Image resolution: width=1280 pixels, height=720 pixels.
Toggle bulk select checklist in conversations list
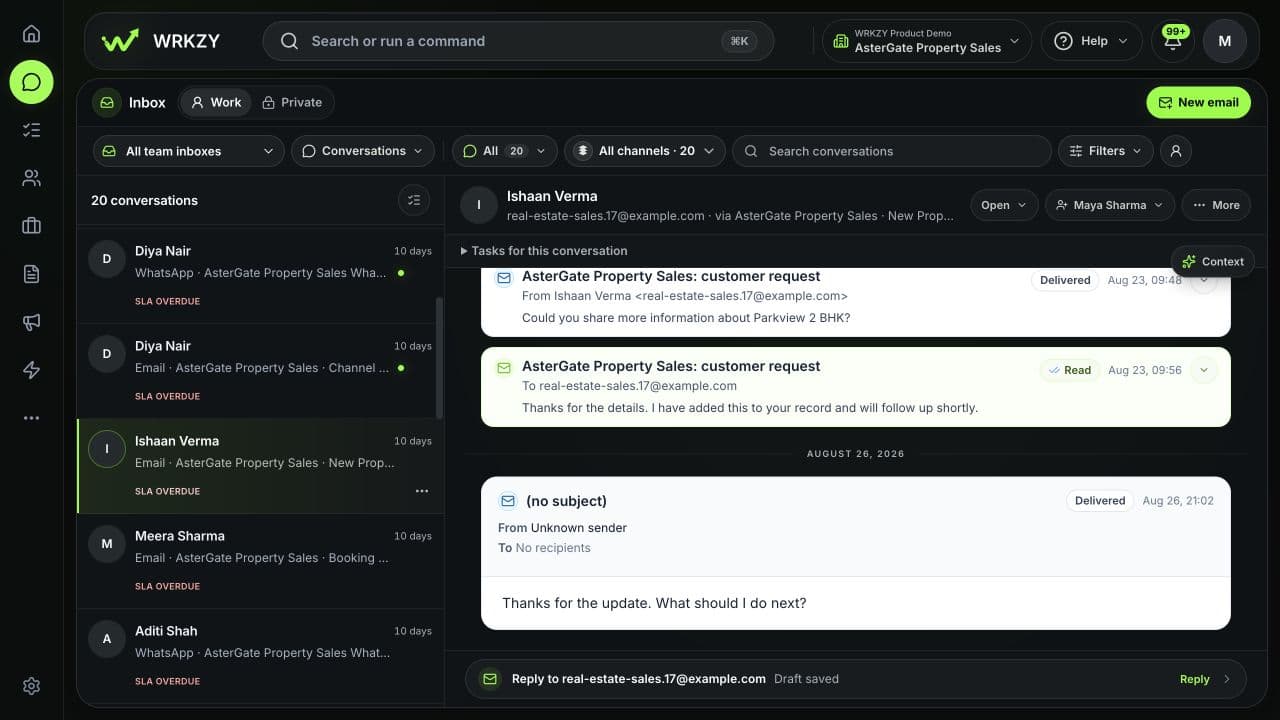(414, 200)
